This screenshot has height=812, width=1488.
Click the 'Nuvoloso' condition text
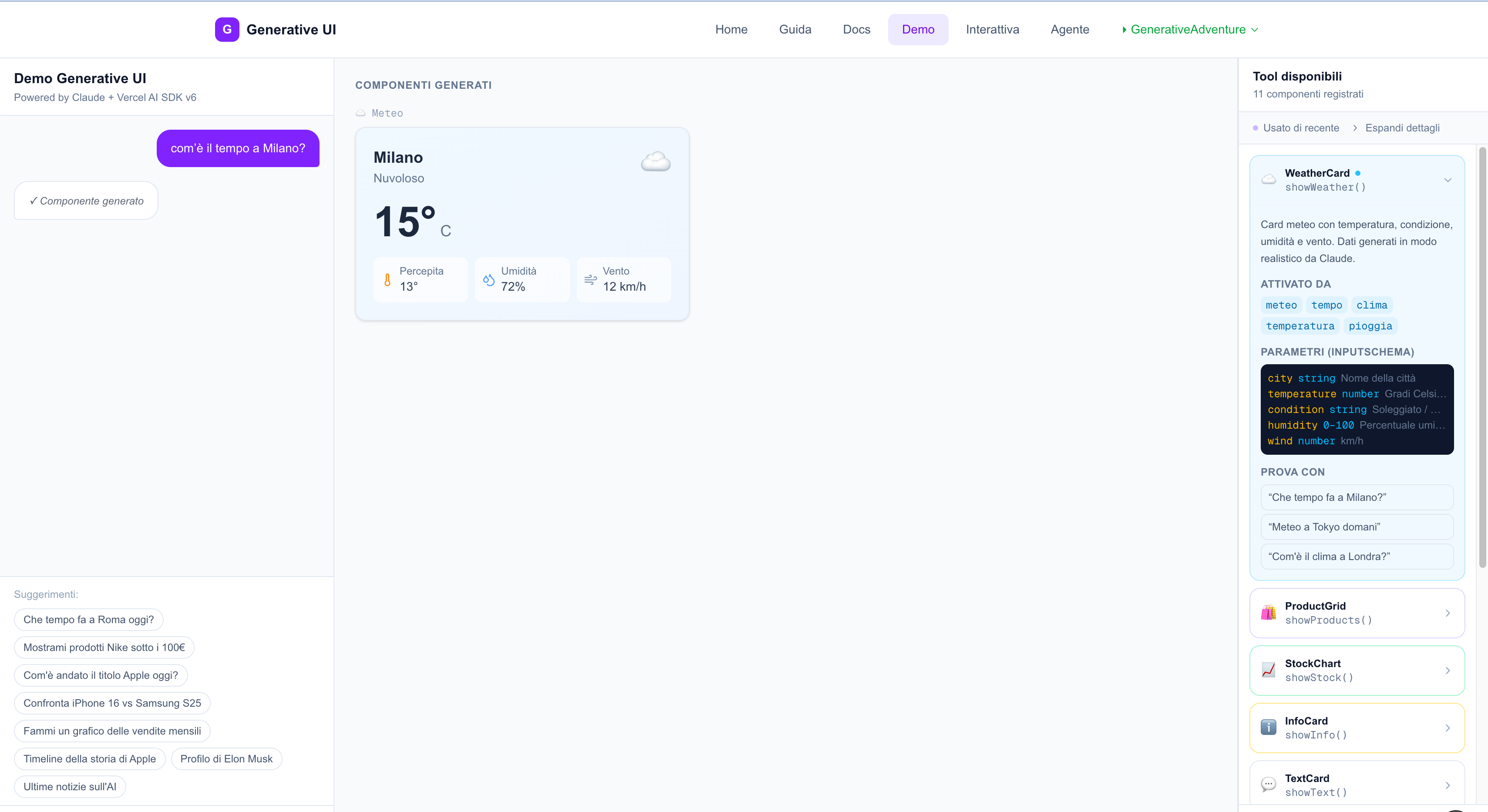(x=399, y=178)
